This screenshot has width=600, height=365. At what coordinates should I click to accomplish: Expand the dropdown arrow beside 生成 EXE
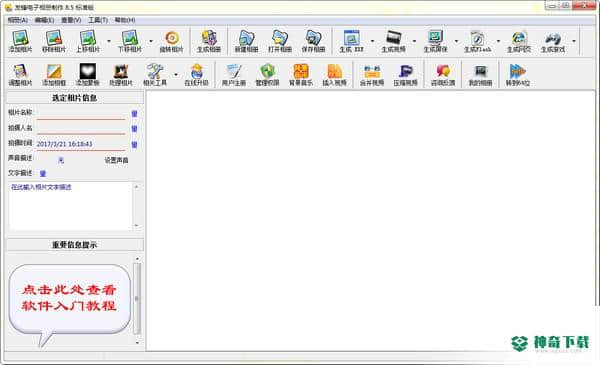[x=372, y=41]
